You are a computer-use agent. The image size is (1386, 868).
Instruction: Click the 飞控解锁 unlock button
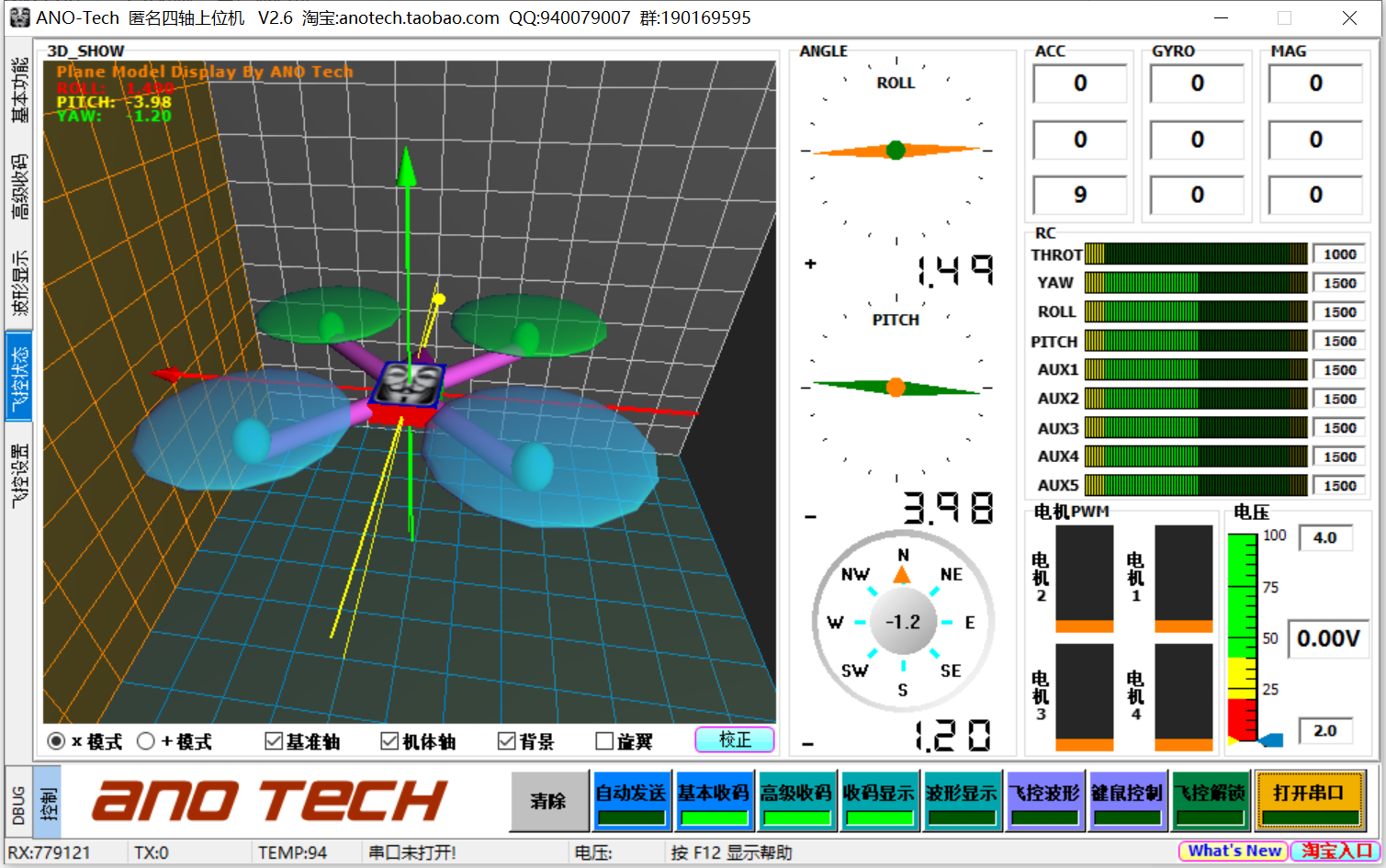pos(1211,801)
